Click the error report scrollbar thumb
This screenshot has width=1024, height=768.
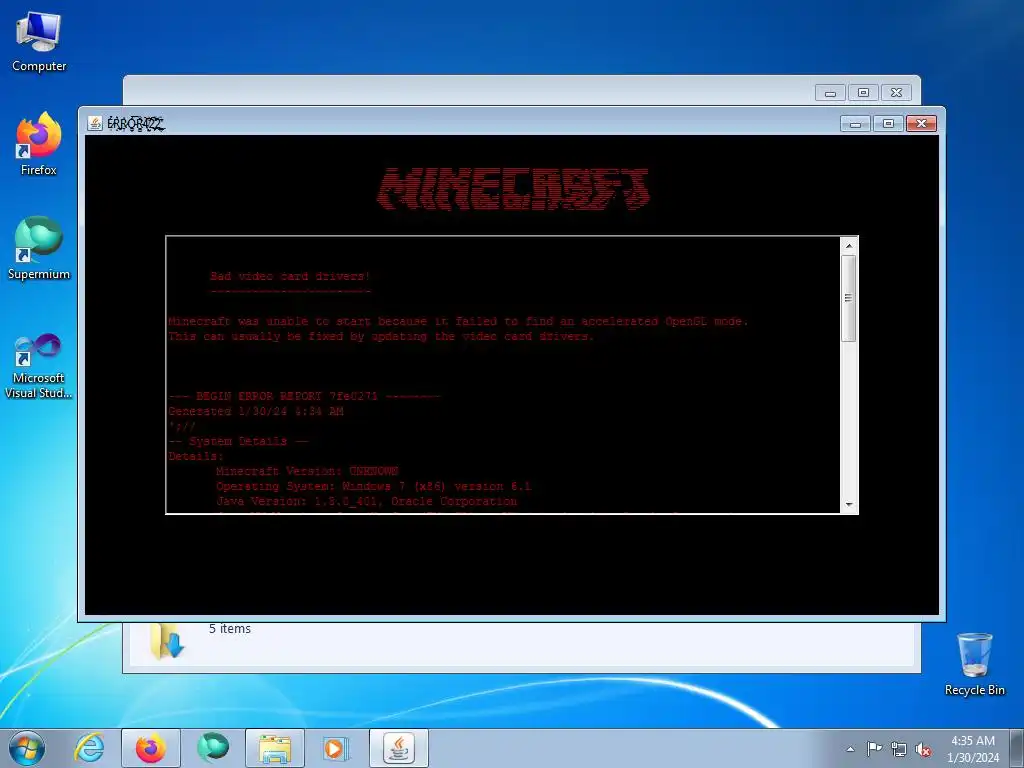pos(849,298)
